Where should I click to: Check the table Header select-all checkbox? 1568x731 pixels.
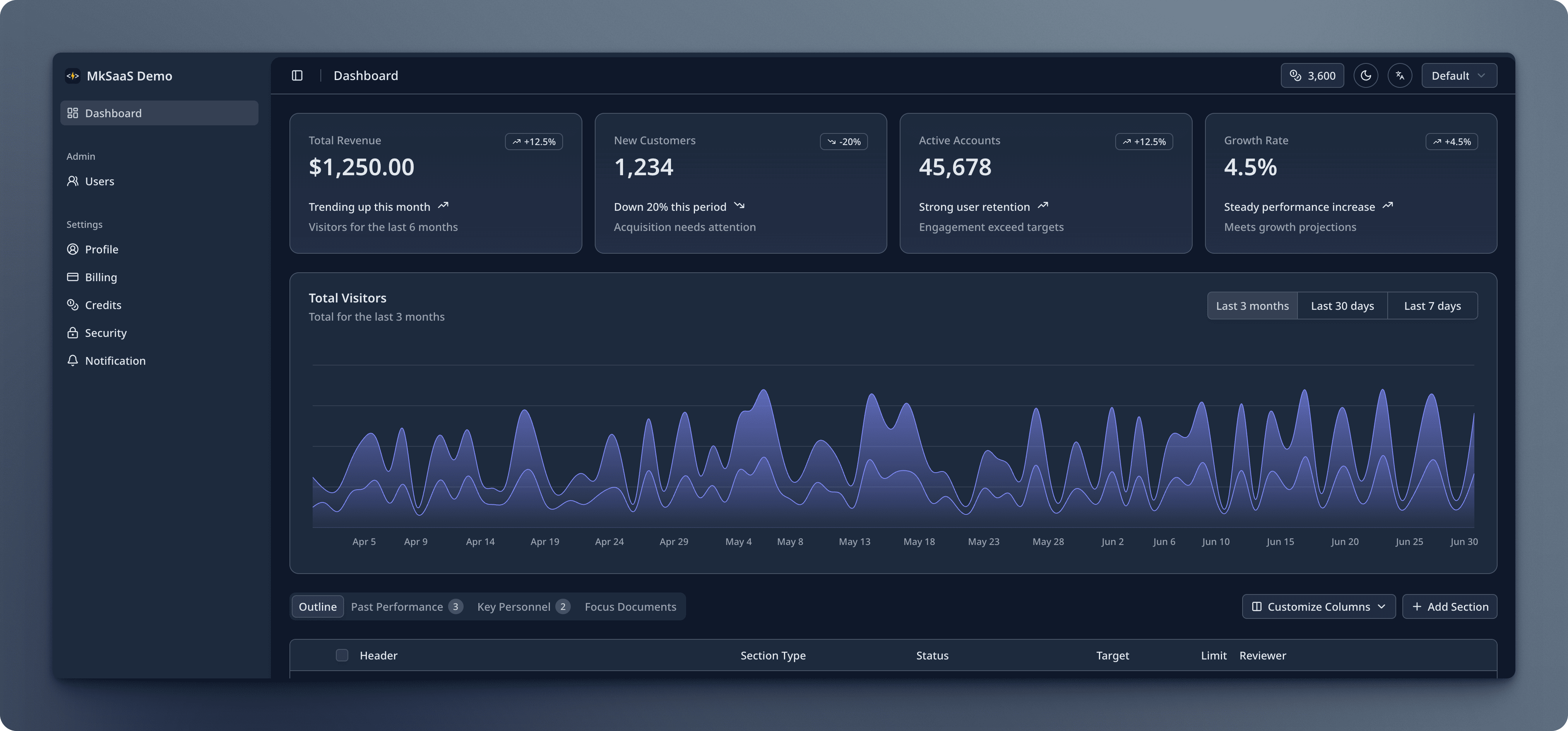(x=342, y=655)
